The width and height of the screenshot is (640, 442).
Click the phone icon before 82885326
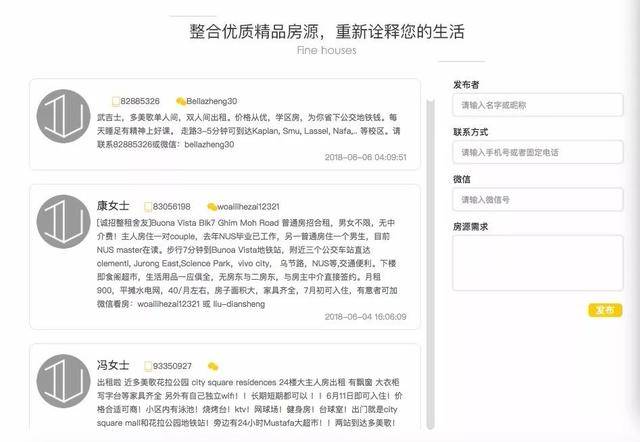[x=117, y=101]
